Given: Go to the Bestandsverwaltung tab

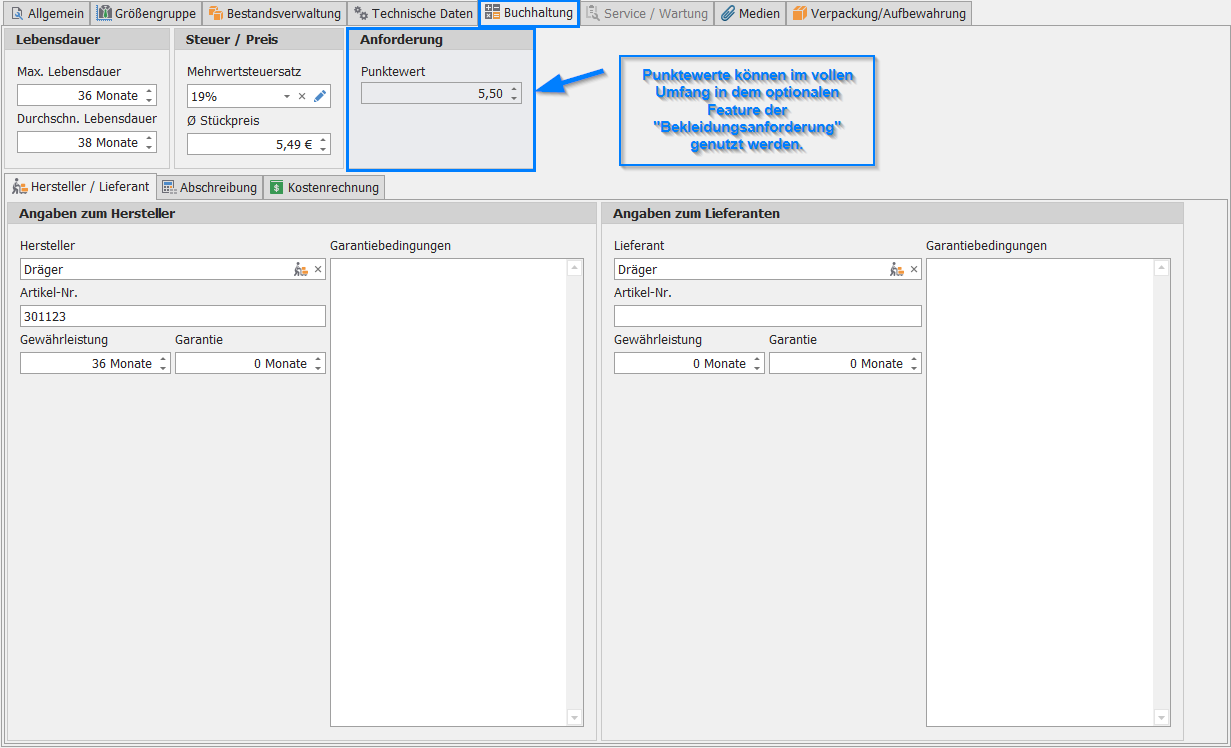Looking at the screenshot, I should click(275, 14).
